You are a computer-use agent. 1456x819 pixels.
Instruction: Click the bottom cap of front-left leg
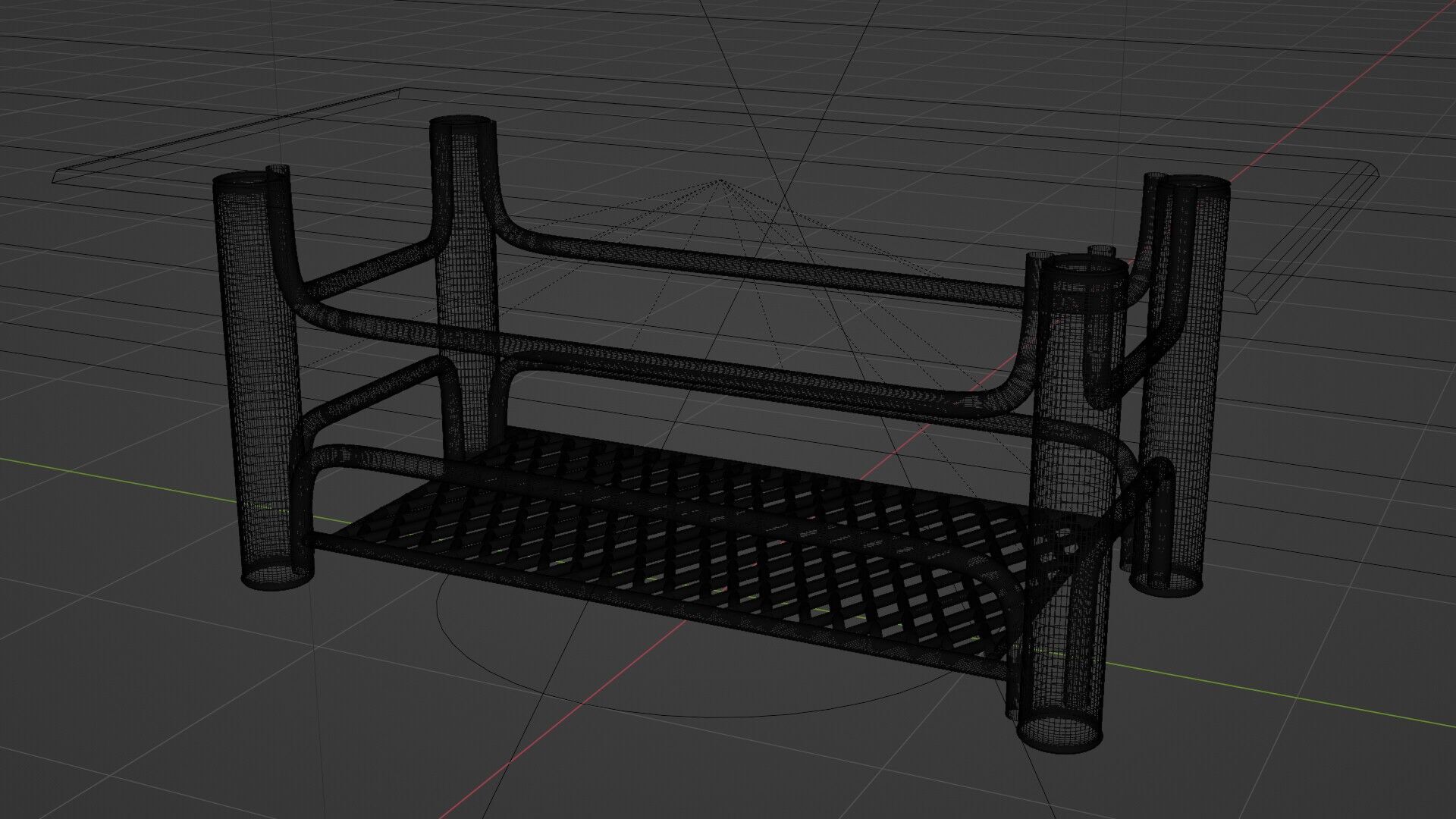point(277,575)
